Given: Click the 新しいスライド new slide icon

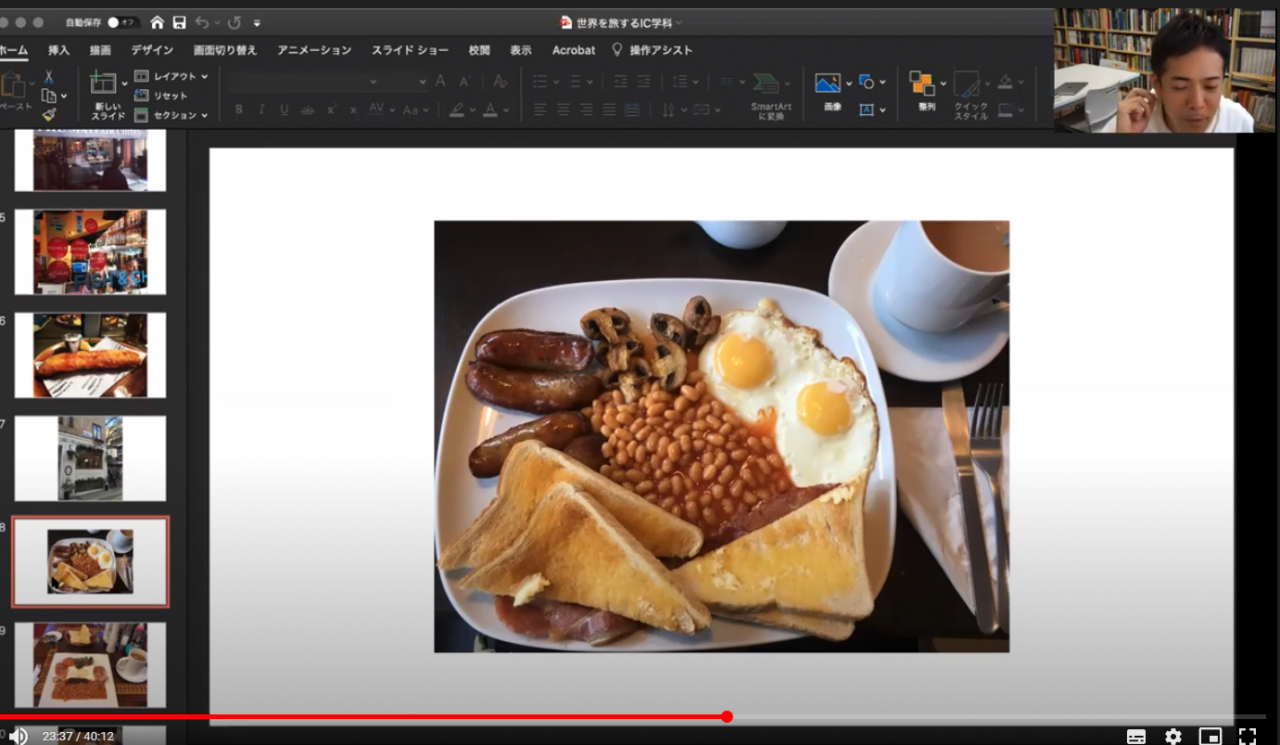Looking at the screenshot, I should [104, 84].
